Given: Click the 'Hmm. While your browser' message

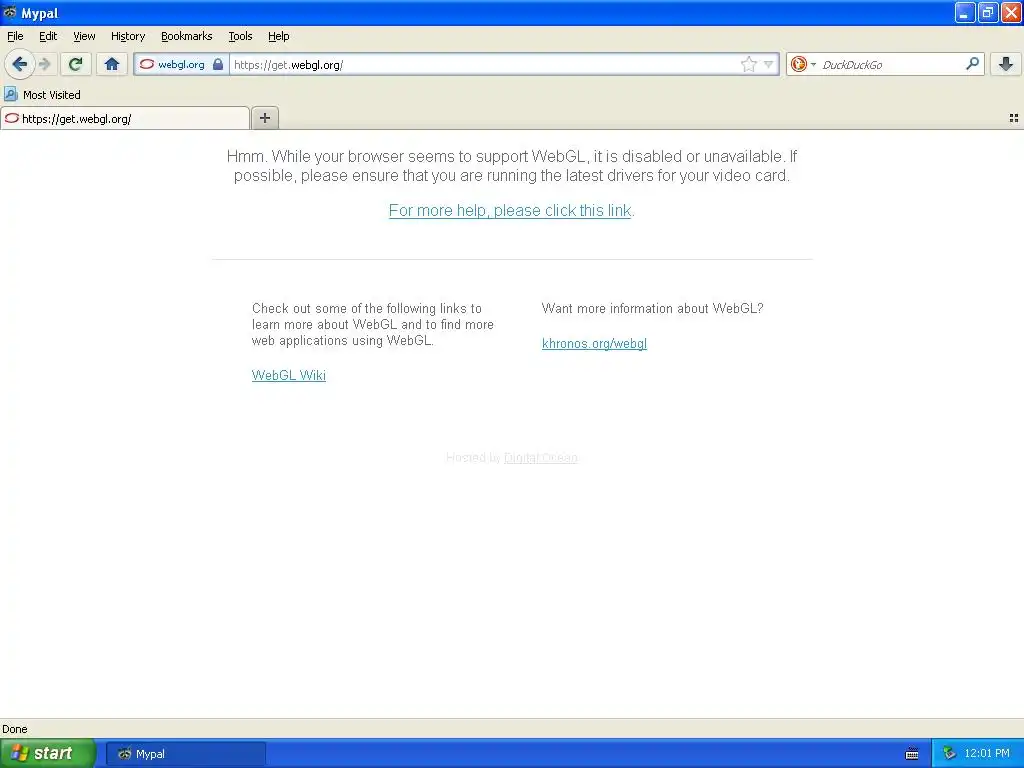Looking at the screenshot, I should click(x=511, y=166).
